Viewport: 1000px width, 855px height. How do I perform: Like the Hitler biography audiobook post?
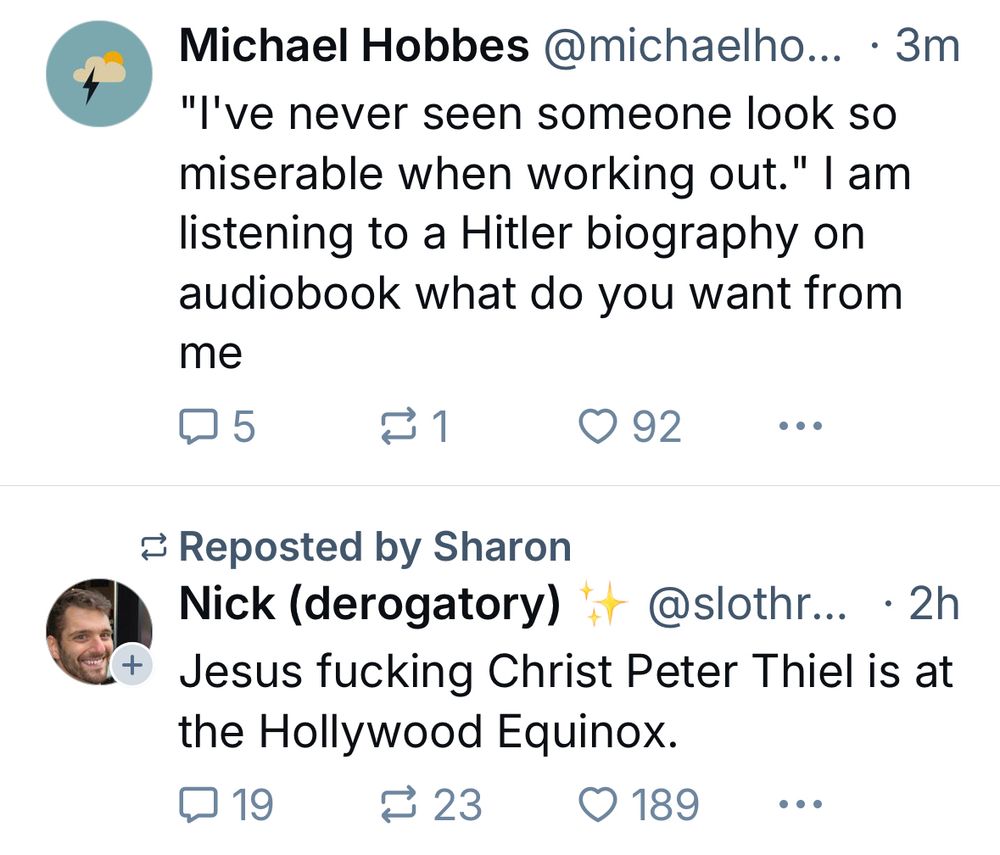pyautogui.click(x=629, y=427)
